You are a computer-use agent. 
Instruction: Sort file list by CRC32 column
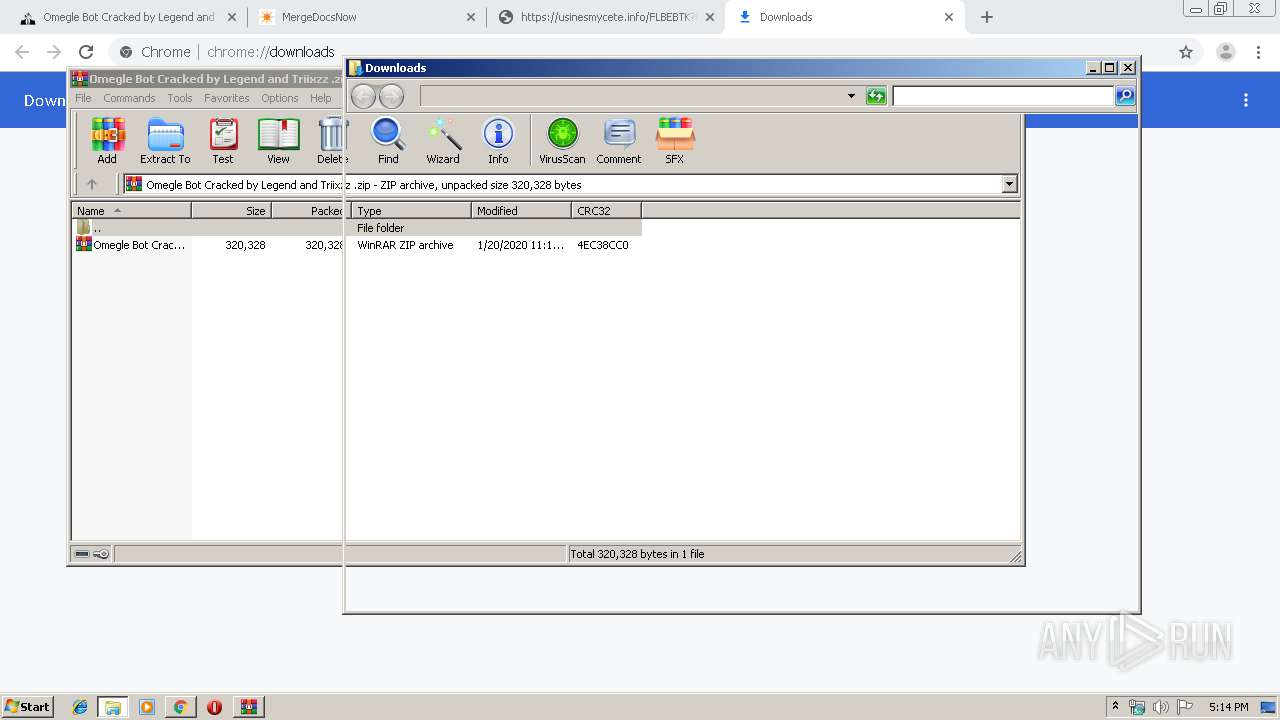tap(606, 210)
